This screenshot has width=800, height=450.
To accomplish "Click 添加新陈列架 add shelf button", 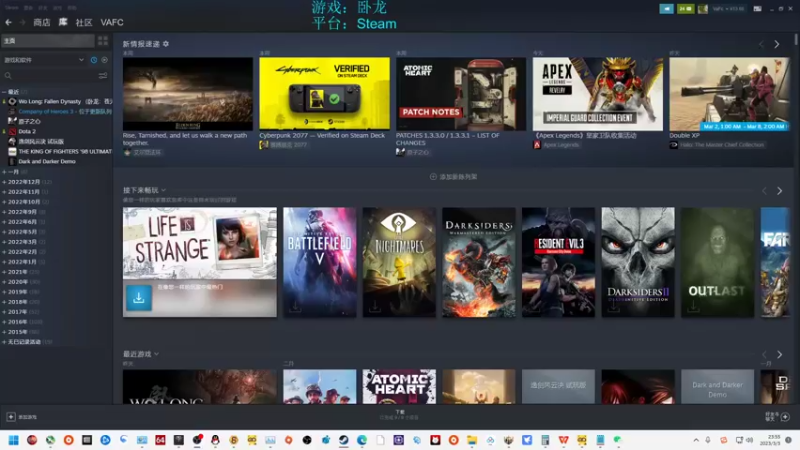I will (454, 177).
